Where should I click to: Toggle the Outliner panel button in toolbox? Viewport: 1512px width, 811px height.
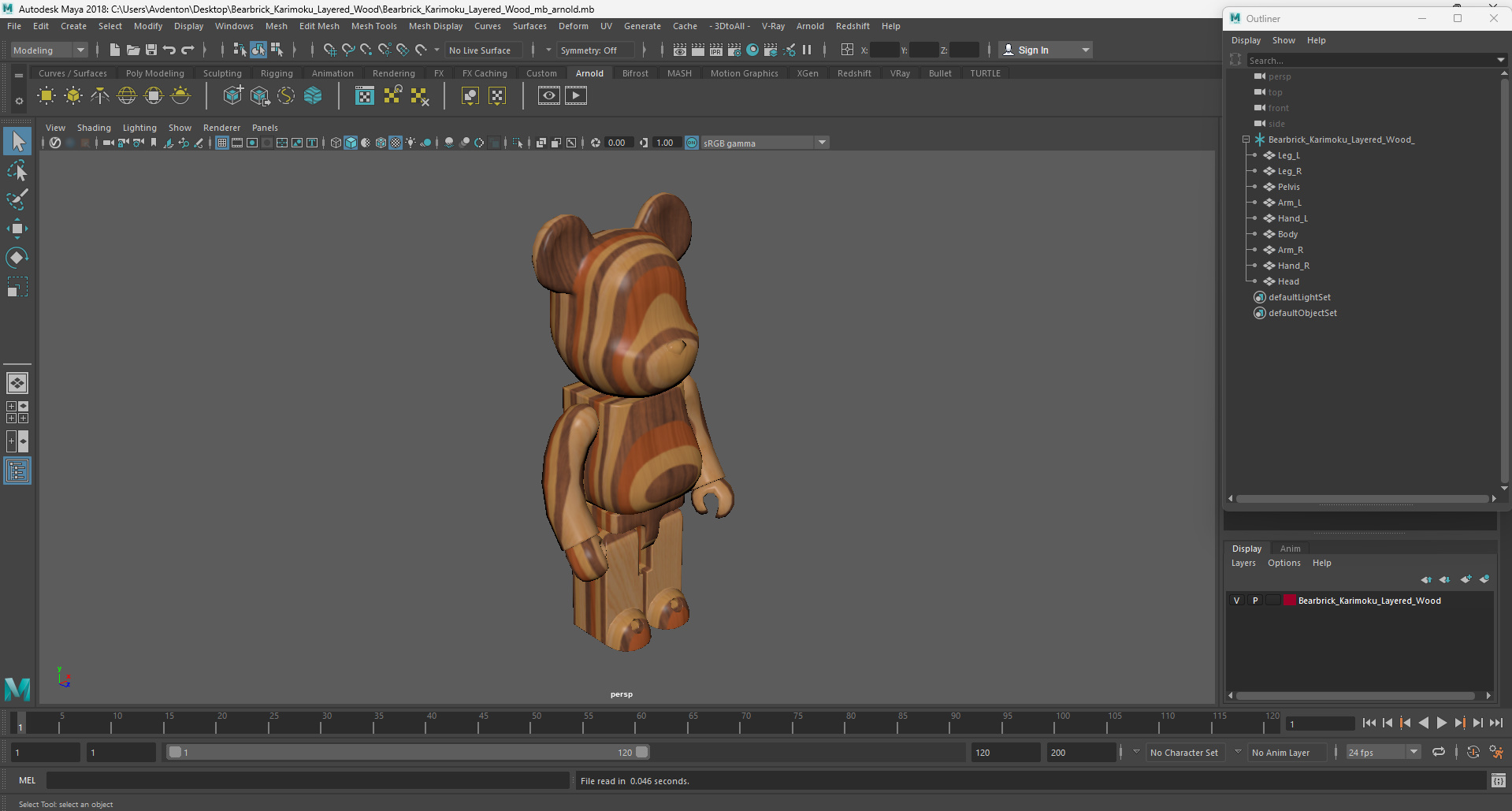(17, 471)
